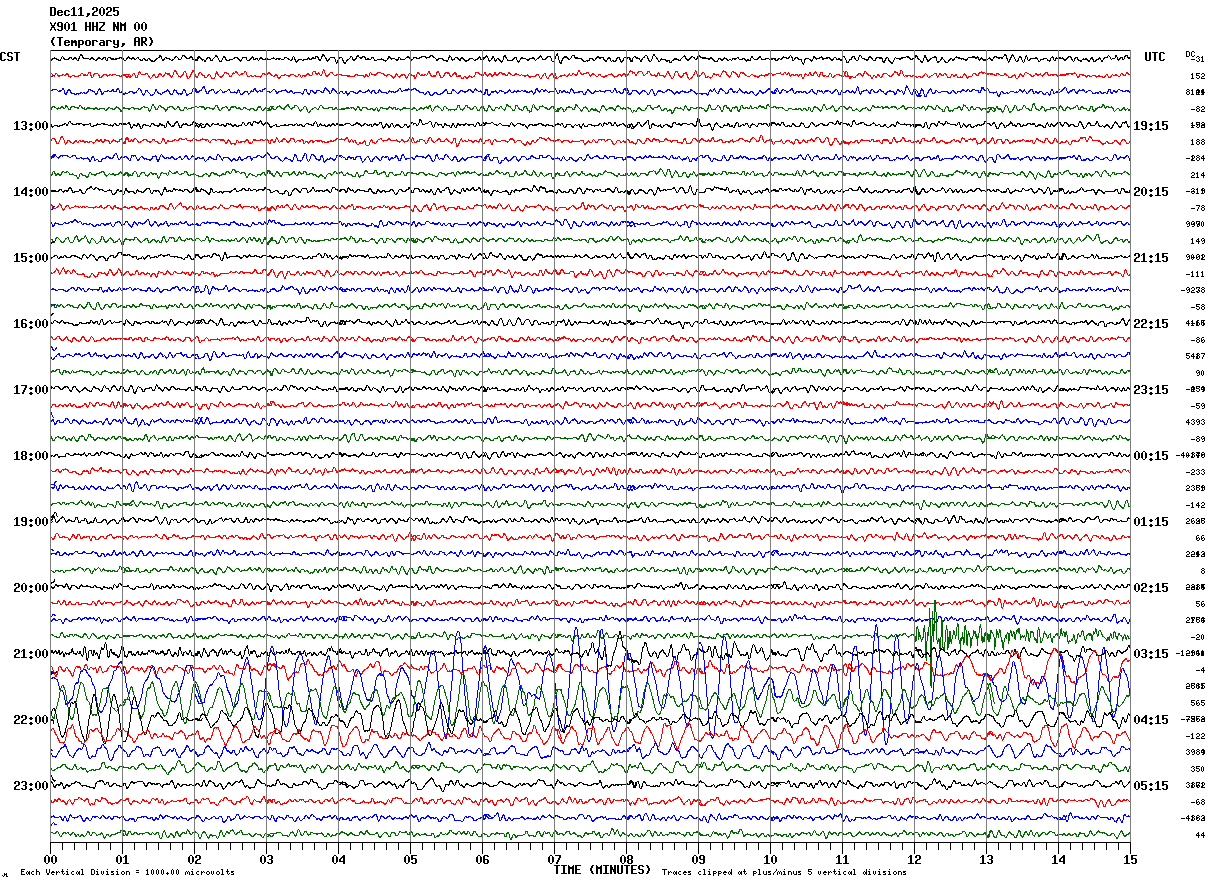Click the Dec11,2025 date label

point(84,12)
